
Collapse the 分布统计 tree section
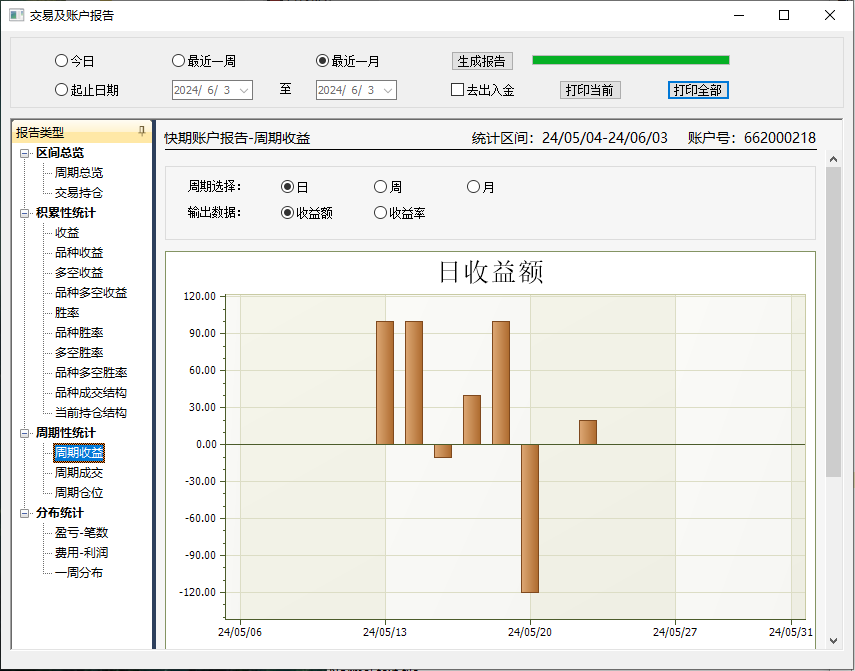click(25, 513)
